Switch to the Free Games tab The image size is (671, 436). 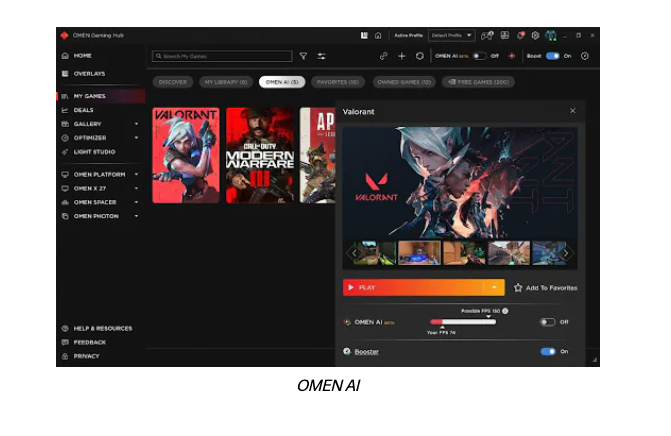coord(478,82)
